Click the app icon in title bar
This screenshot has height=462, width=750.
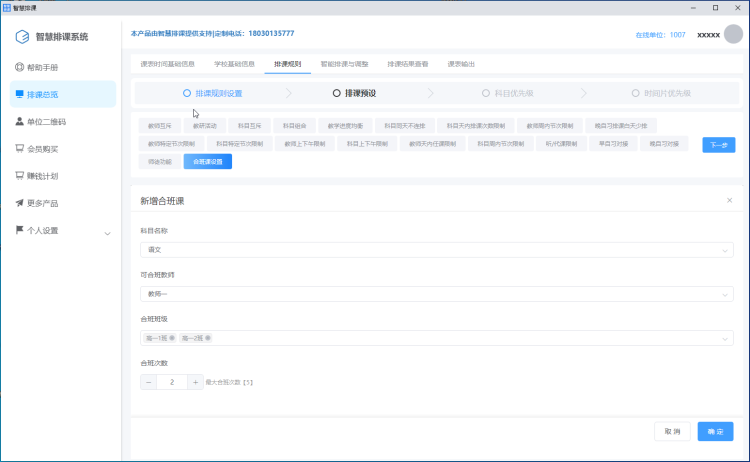pos(7,8)
